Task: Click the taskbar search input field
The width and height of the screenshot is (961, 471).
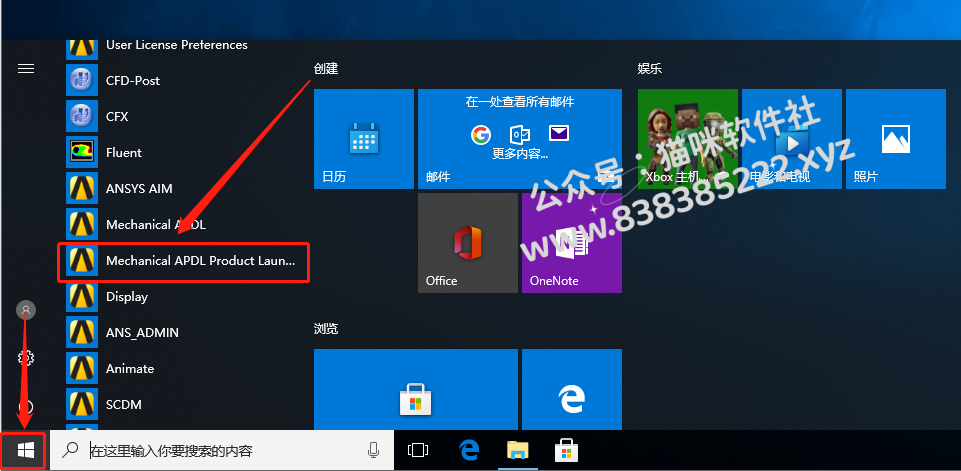Action: click(221, 451)
